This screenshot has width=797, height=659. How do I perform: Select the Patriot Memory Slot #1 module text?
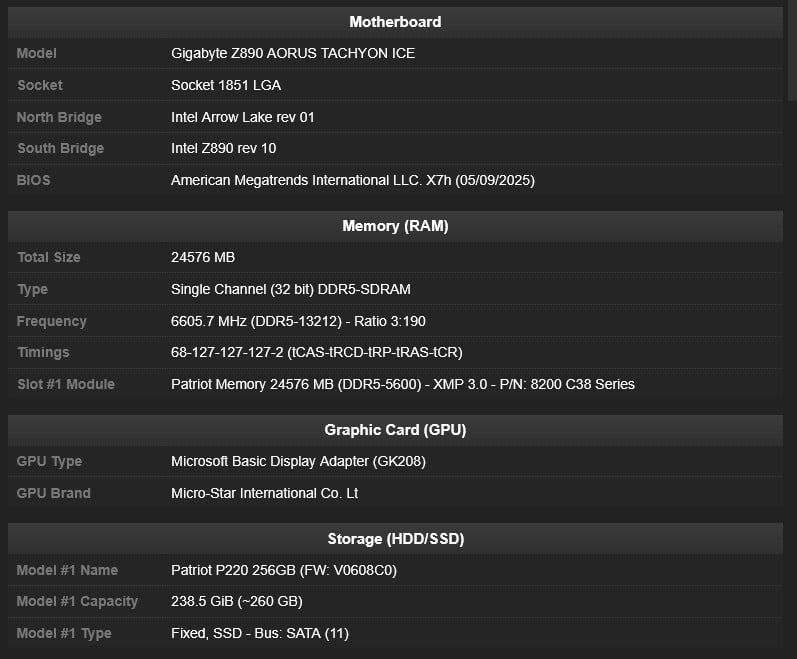(x=403, y=384)
